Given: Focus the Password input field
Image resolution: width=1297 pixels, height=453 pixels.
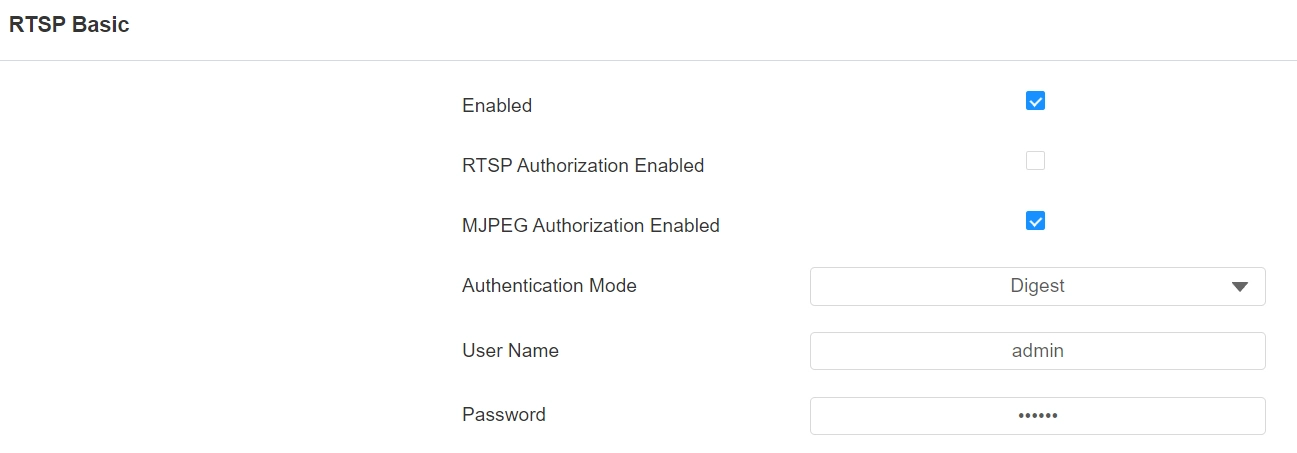Looking at the screenshot, I should click(1037, 416).
